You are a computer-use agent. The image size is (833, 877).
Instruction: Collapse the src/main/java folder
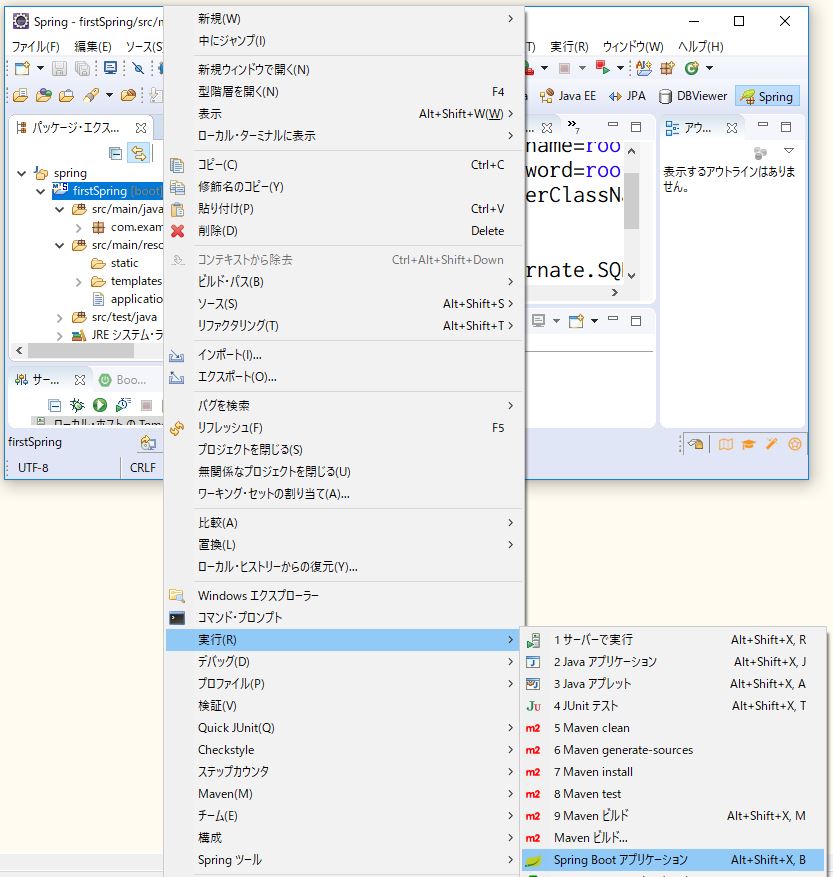59,209
